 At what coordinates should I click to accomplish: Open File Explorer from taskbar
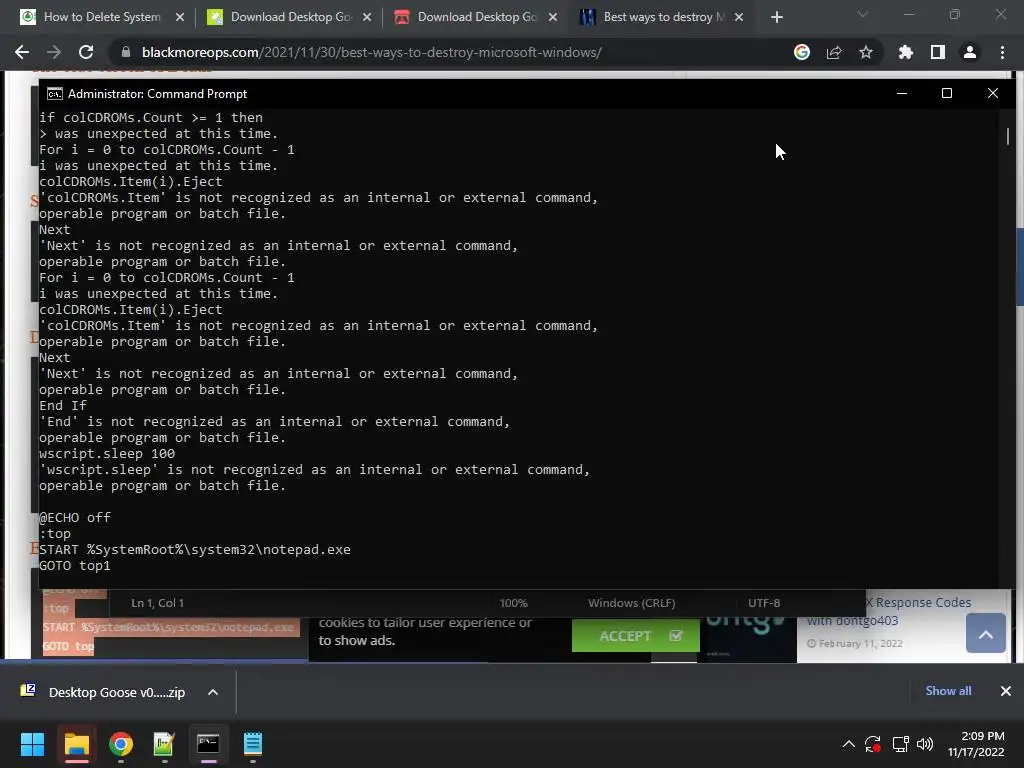(x=76, y=744)
